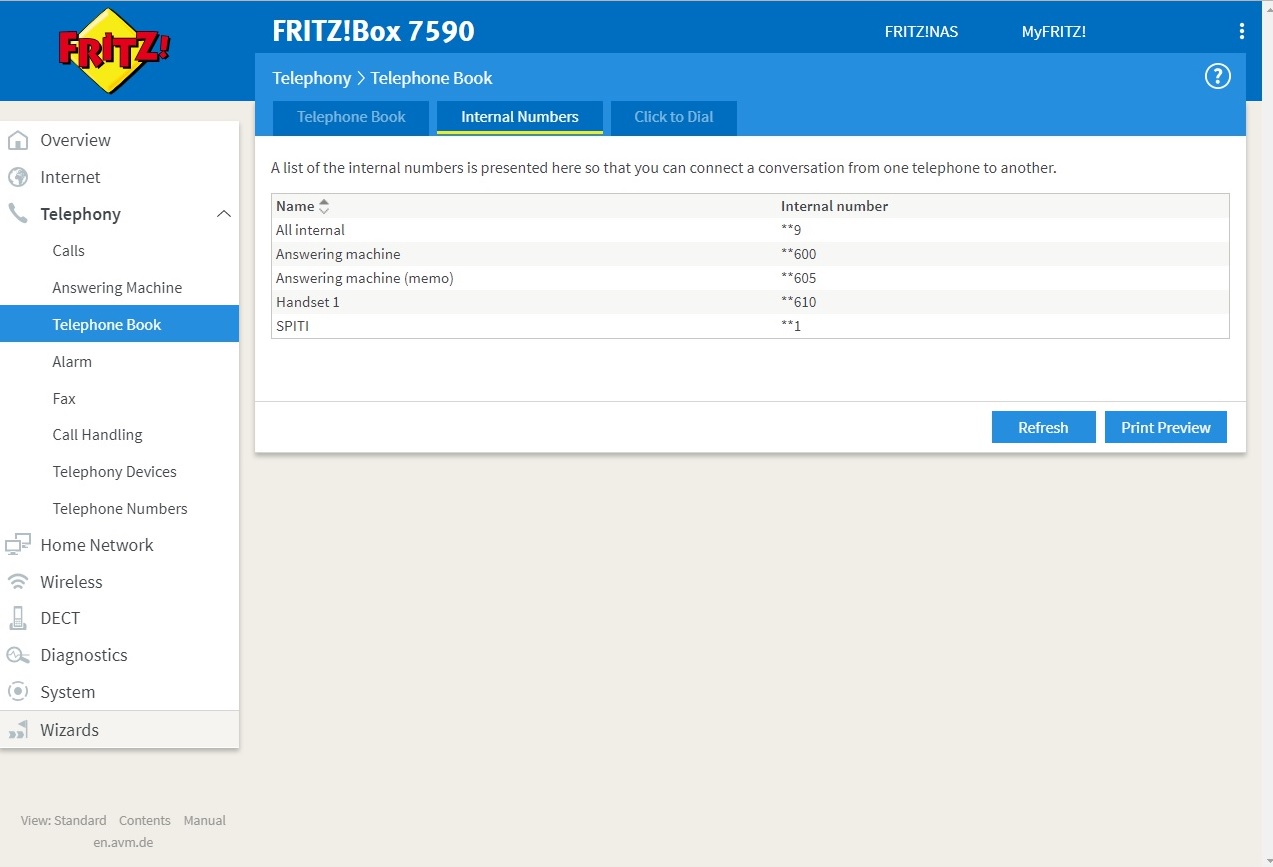Click the Wizards icon
1273x867 pixels.
tap(18, 730)
